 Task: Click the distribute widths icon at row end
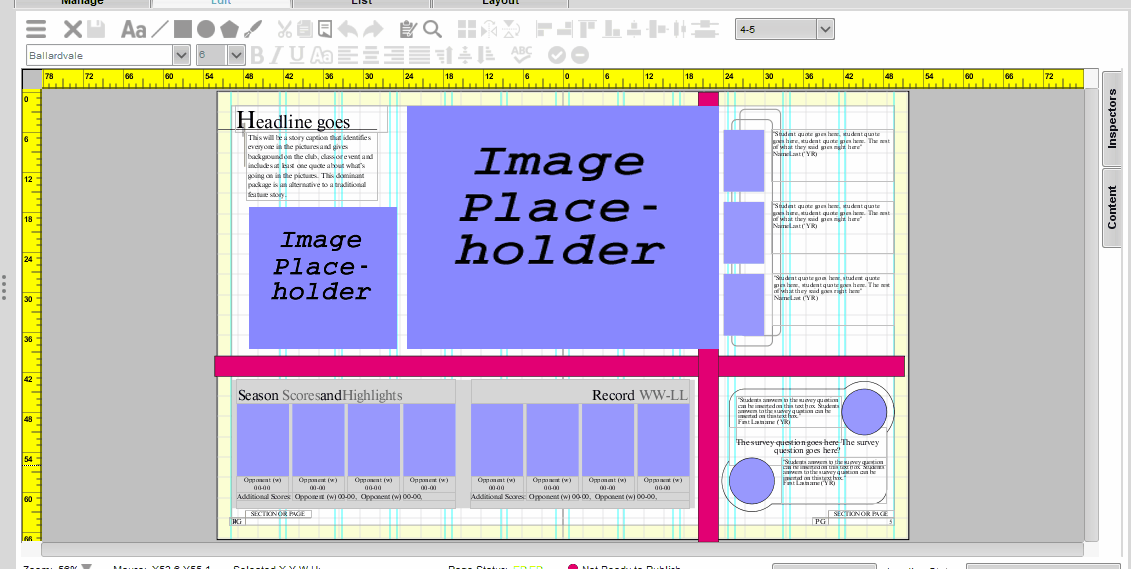point(705,30)
